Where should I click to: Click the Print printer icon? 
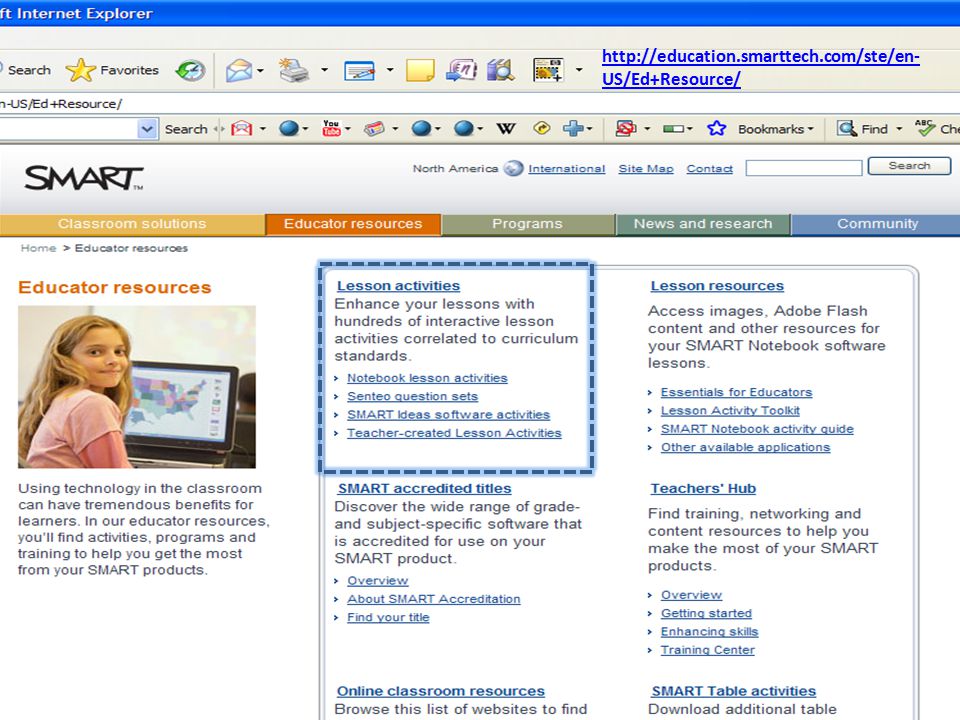click(x=294, y=70)
